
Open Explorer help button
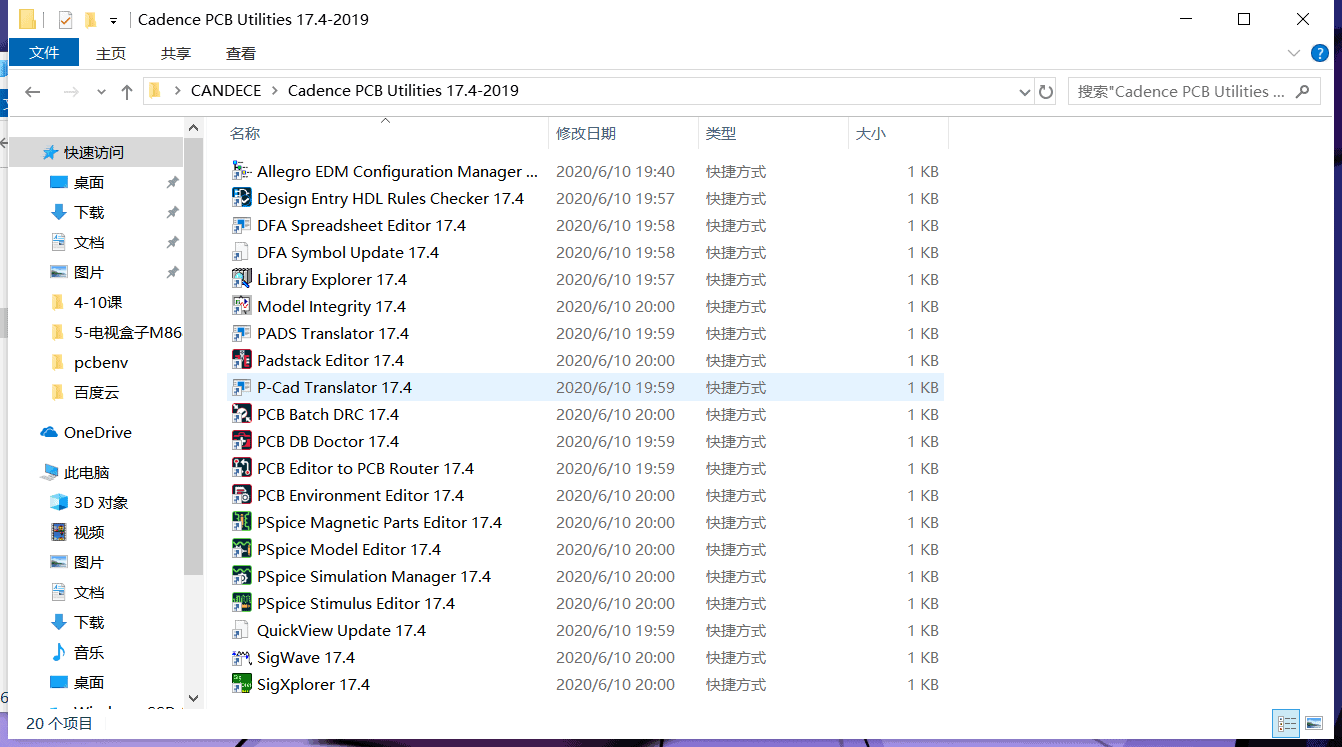[x=1321, y=53]
